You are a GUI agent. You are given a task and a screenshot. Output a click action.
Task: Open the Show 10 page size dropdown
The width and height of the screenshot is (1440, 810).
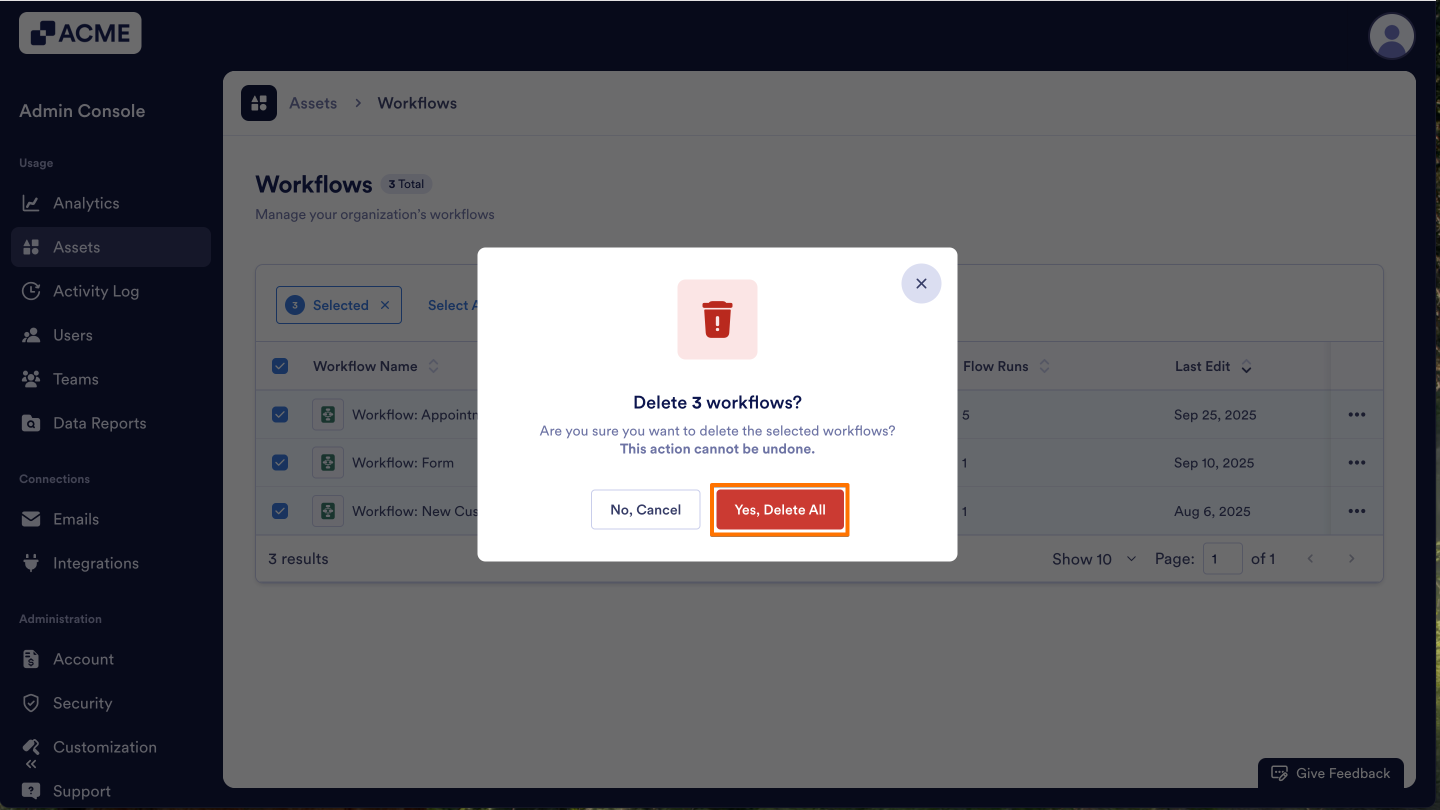pos(1094,558)
